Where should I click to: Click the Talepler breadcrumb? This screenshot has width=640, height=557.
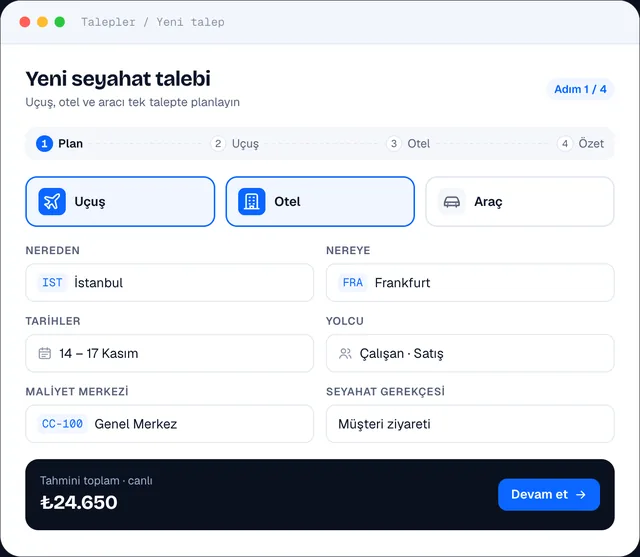[108, 22]
